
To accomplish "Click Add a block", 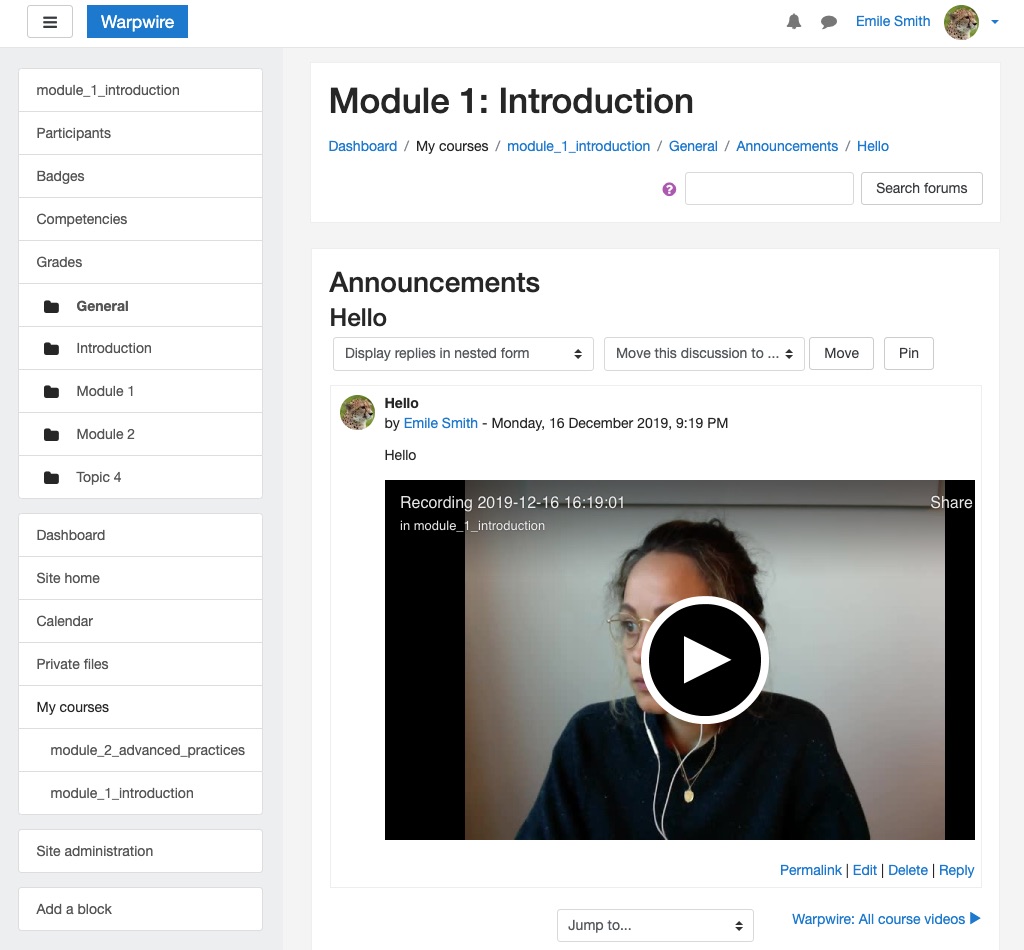I will [x=140, y=909].
